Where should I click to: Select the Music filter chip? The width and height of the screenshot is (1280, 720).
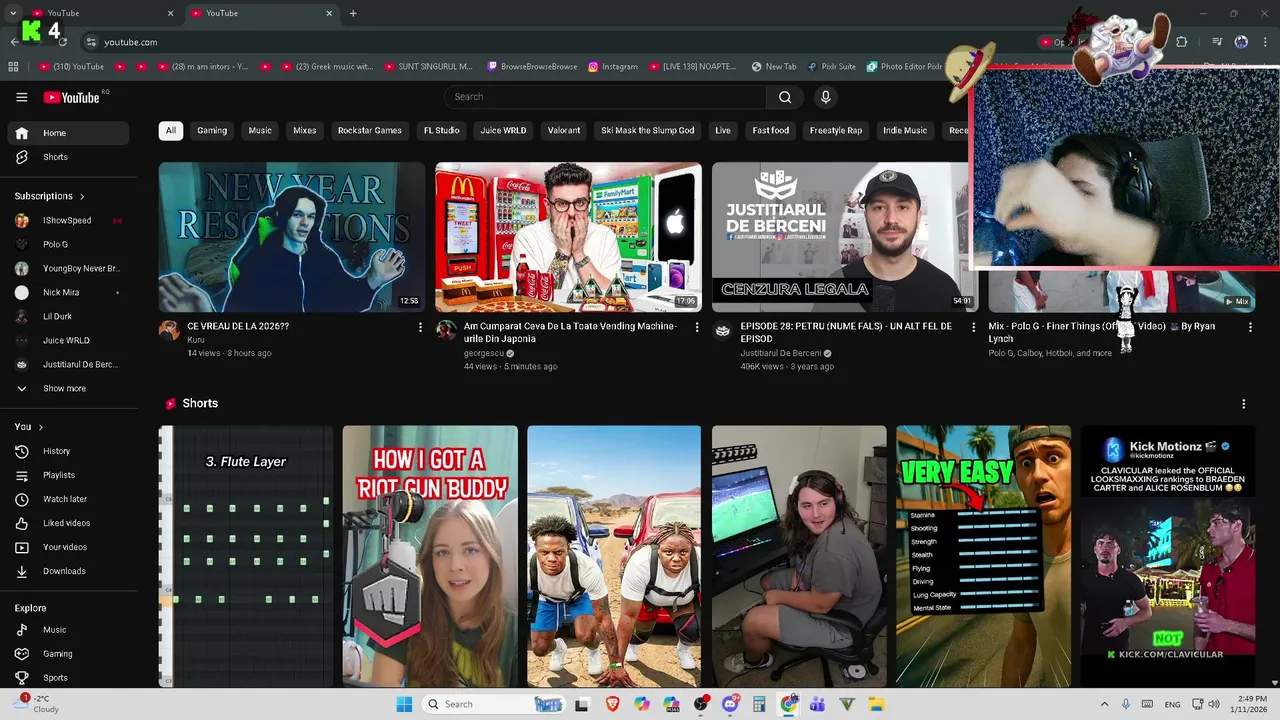pos(260,130)
